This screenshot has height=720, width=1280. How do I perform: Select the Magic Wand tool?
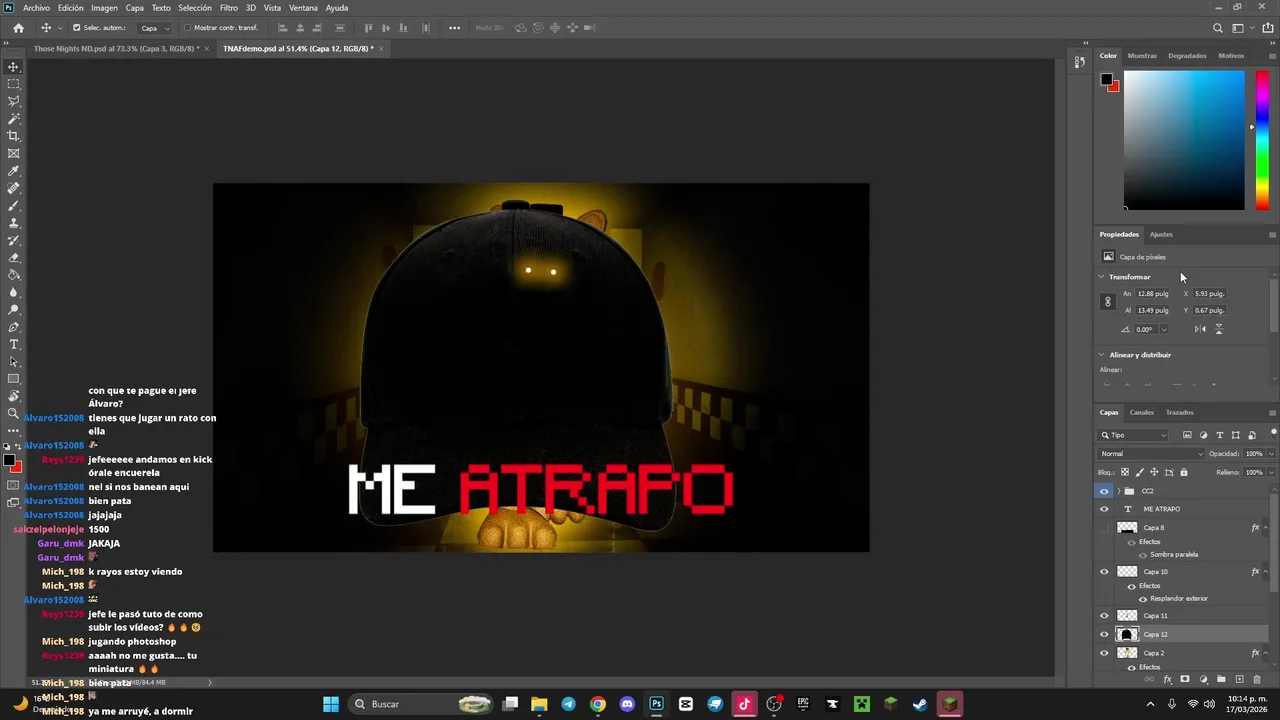(x=14, y=119)
